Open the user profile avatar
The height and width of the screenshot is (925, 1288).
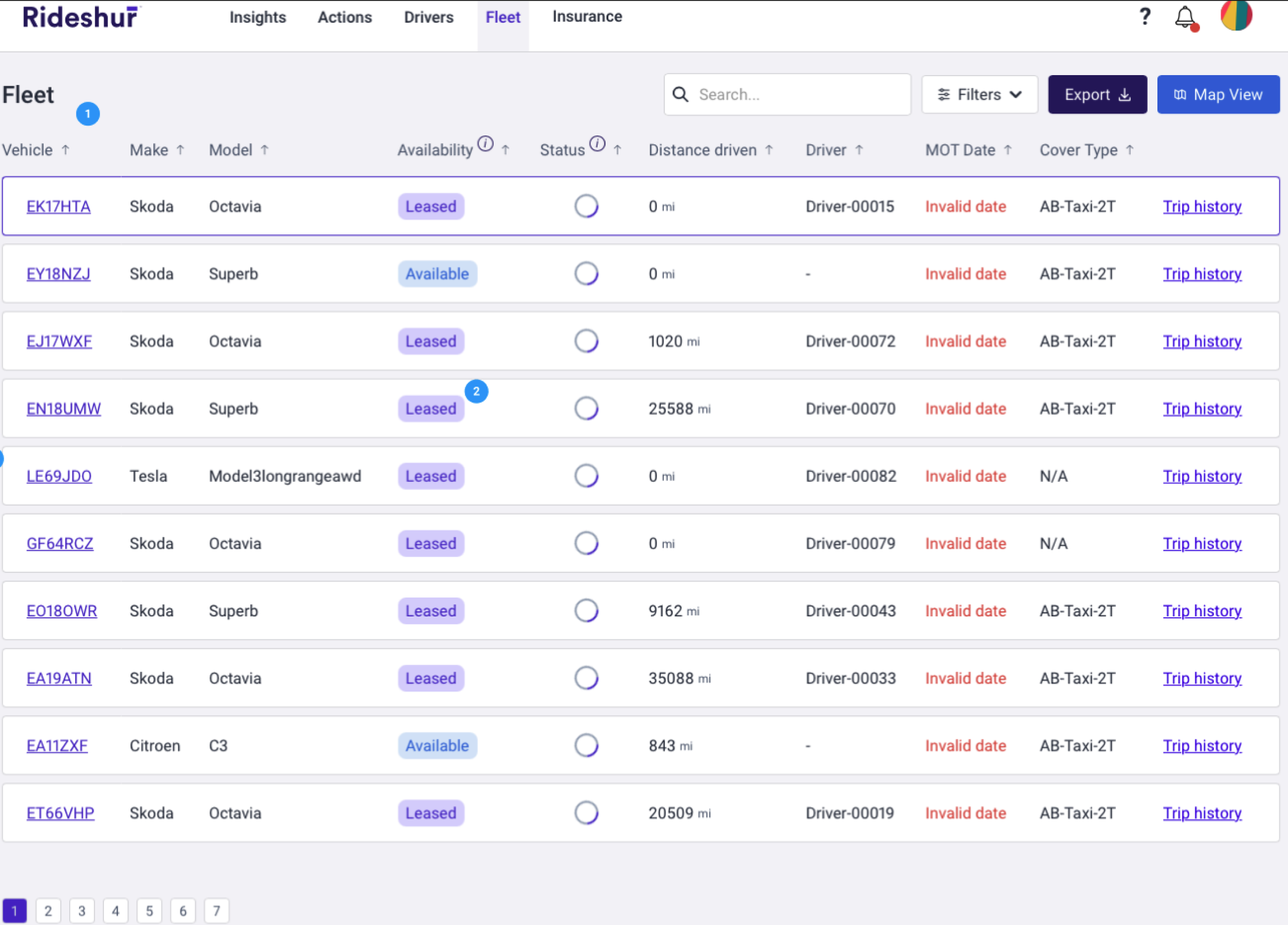(1236, 15)
